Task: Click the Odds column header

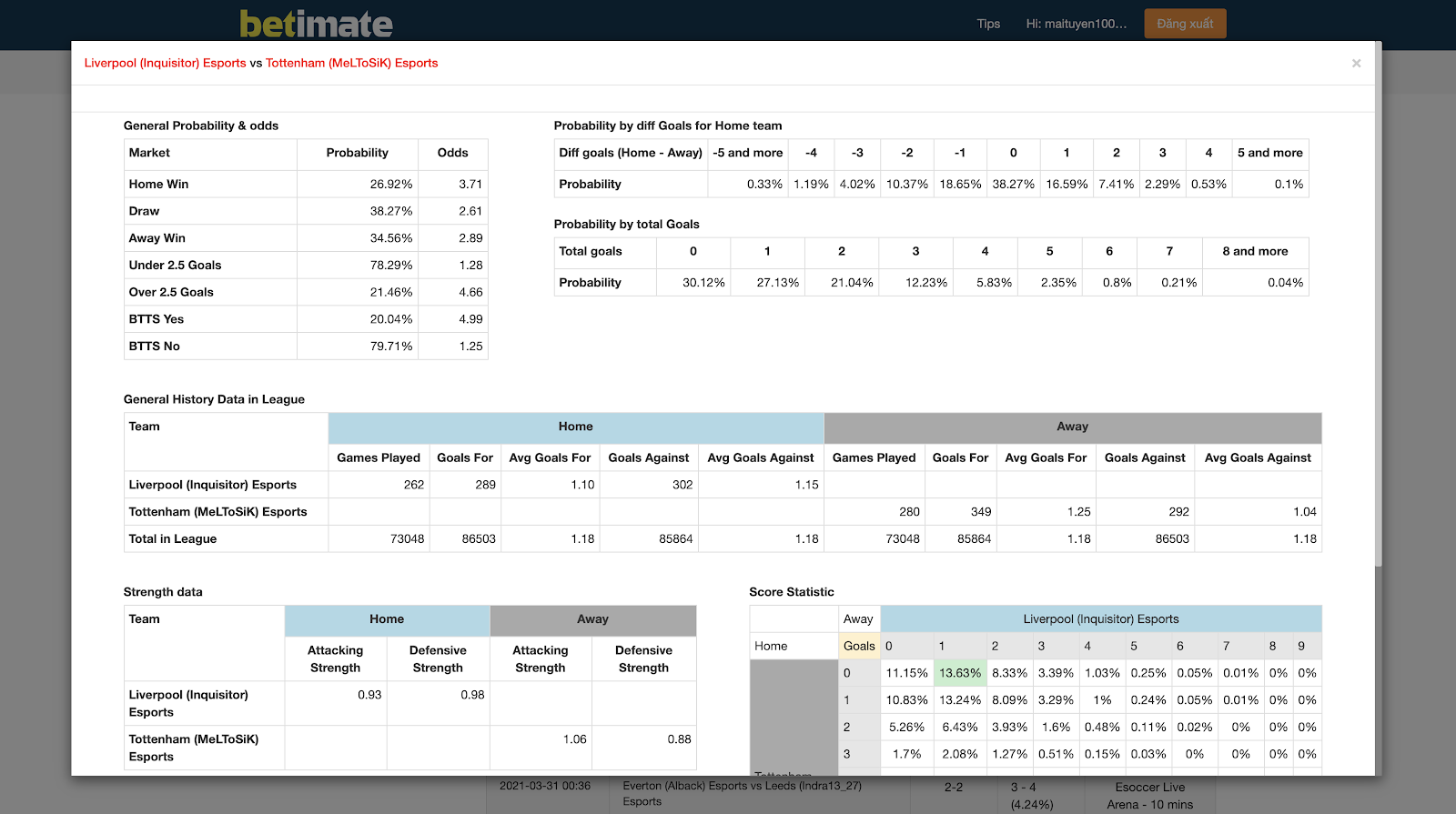Action: point(453,154)
